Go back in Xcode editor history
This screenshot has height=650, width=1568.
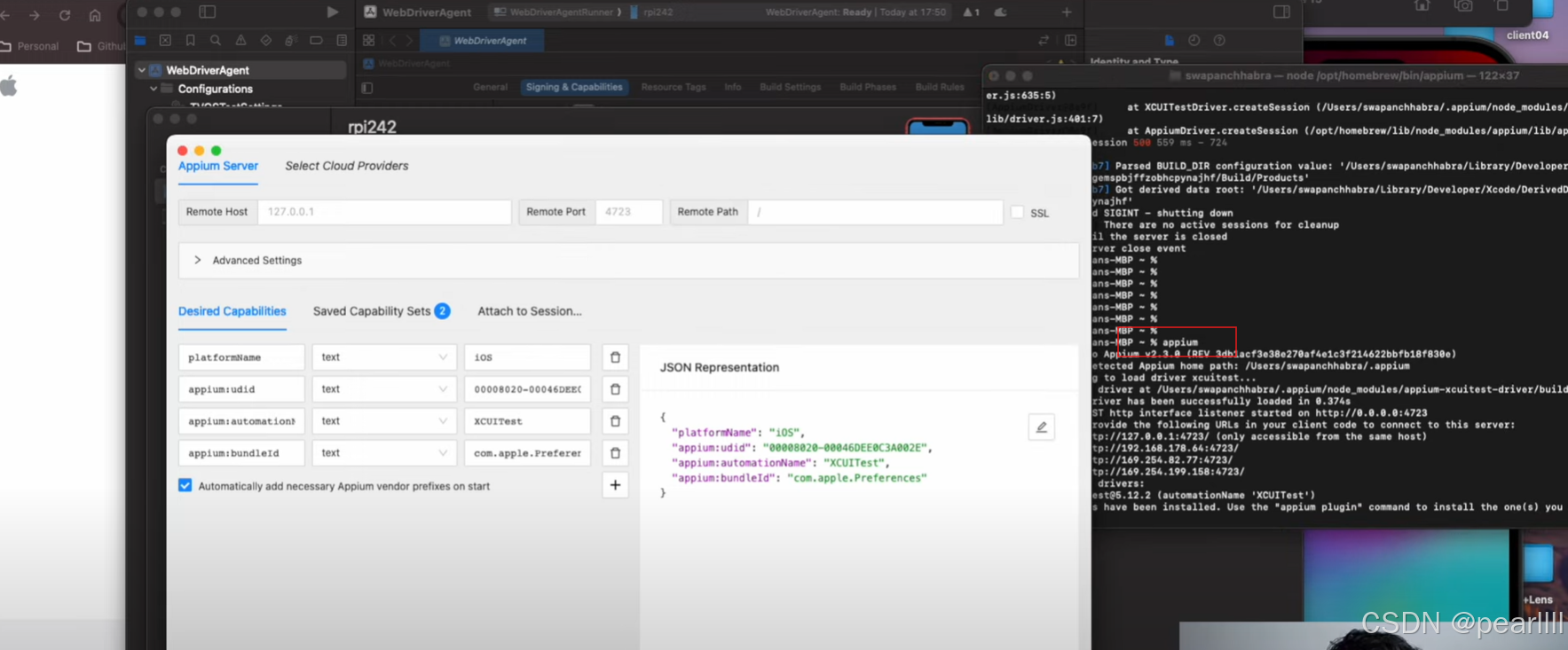(x=393, y=41)
